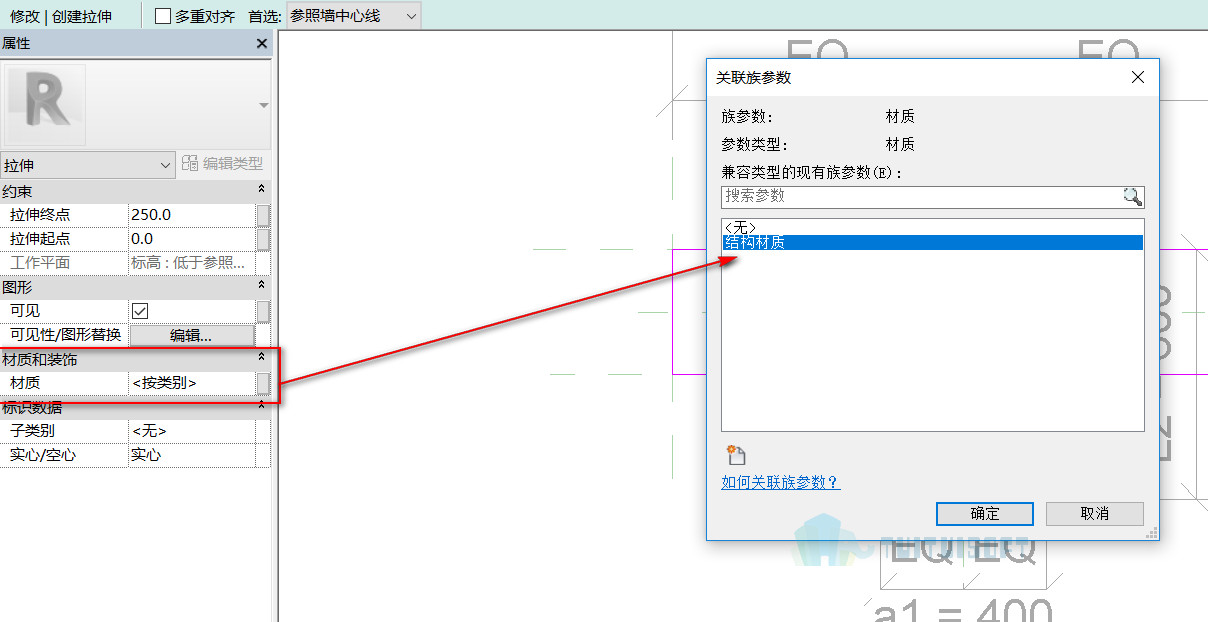Open the 如何关联族参数? help link
This screenshot has width=1208, height=622.
[x=780, y=483]
